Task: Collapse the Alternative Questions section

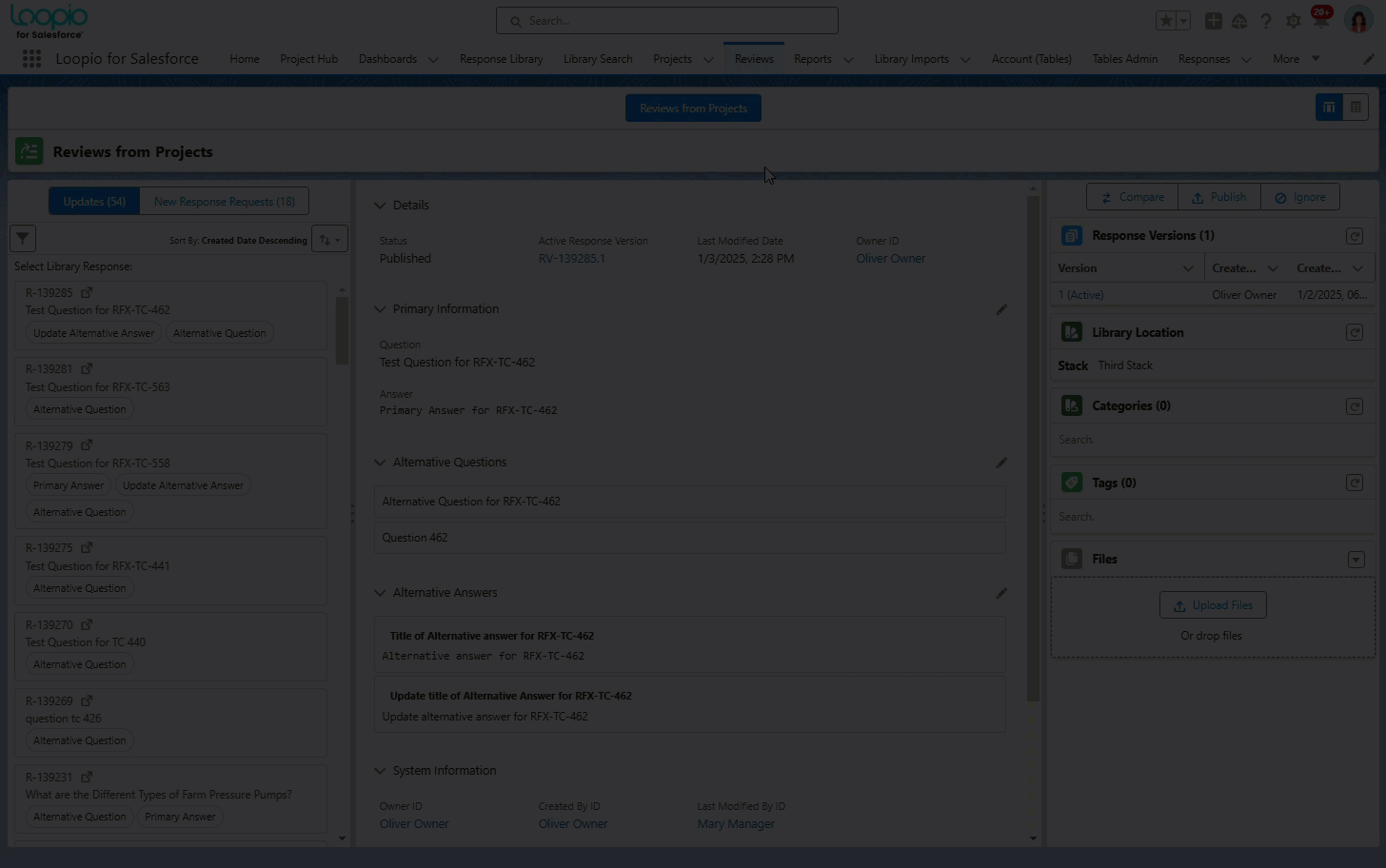Action: pos(380,463)
